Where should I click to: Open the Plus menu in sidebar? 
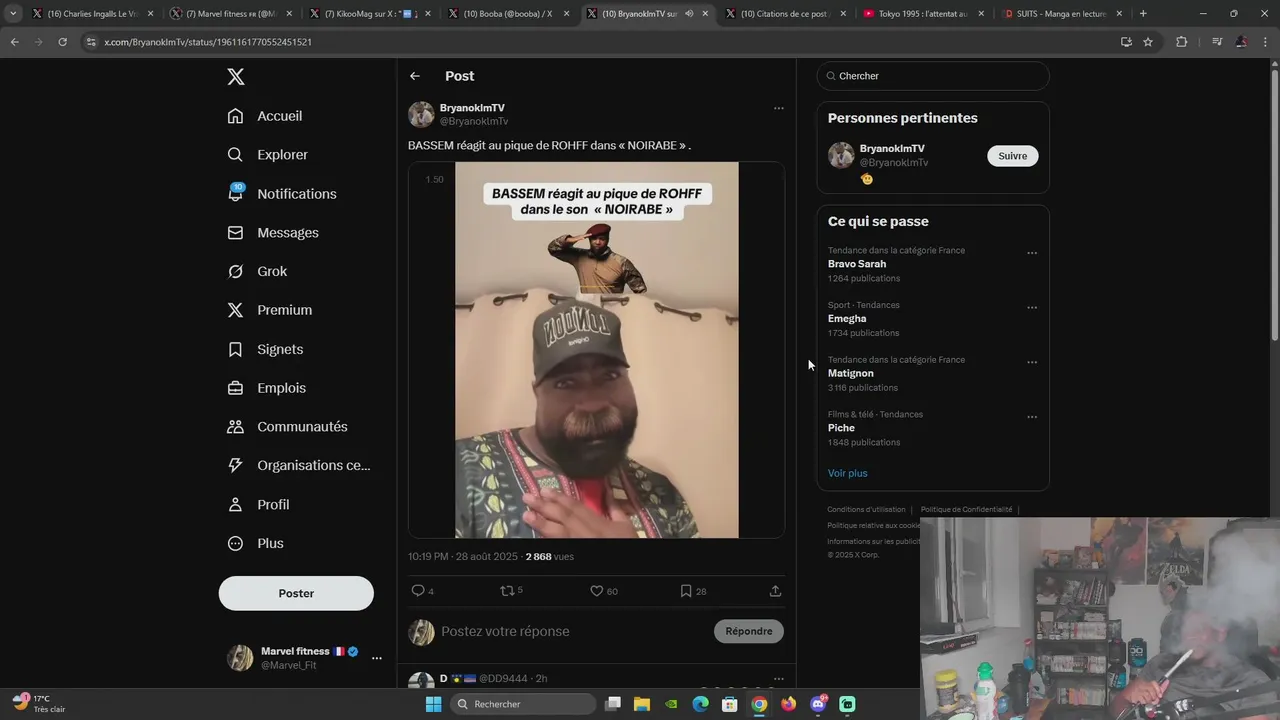coord(255,544)
